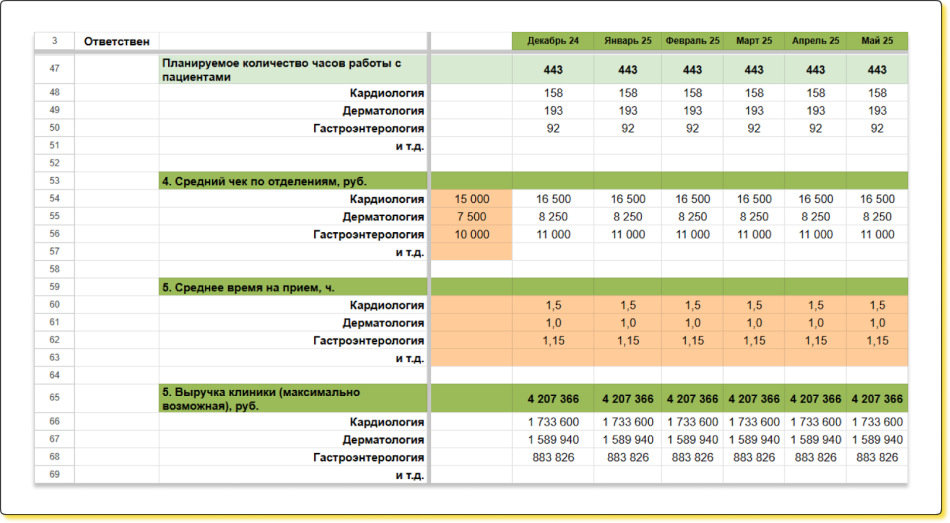The width and height of the screenshot is (950, 523).
Task: Click the "Май 25" column header
Action: [877, 41]
